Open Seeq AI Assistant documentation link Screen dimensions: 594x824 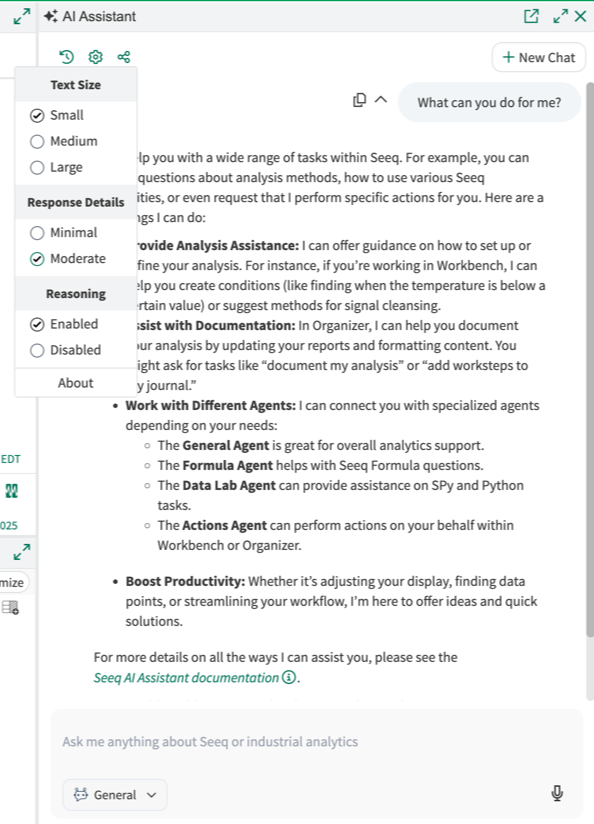tap(186, 677)
